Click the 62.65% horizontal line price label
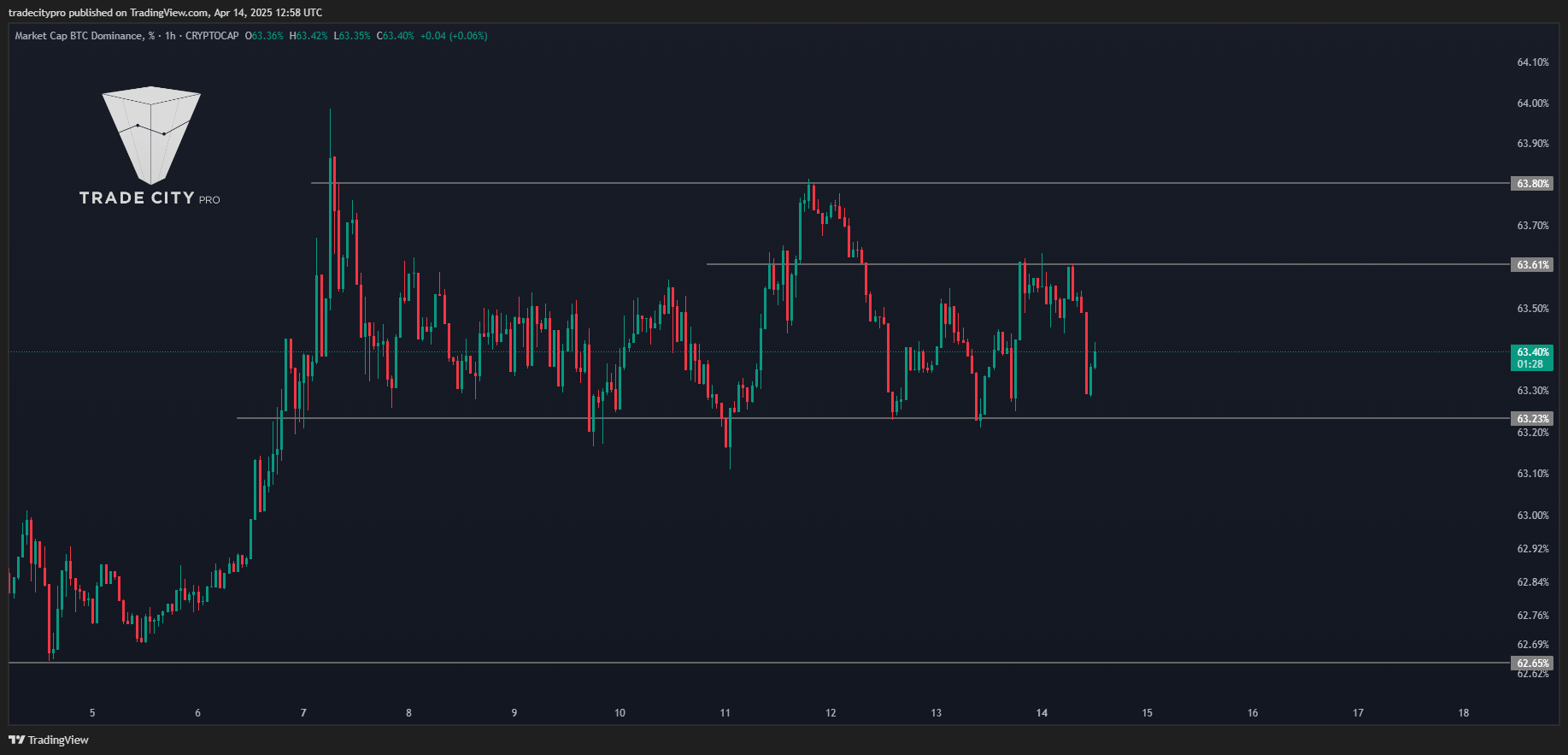The width and height of the screenshot is (1568, 755). [1532, 664]
